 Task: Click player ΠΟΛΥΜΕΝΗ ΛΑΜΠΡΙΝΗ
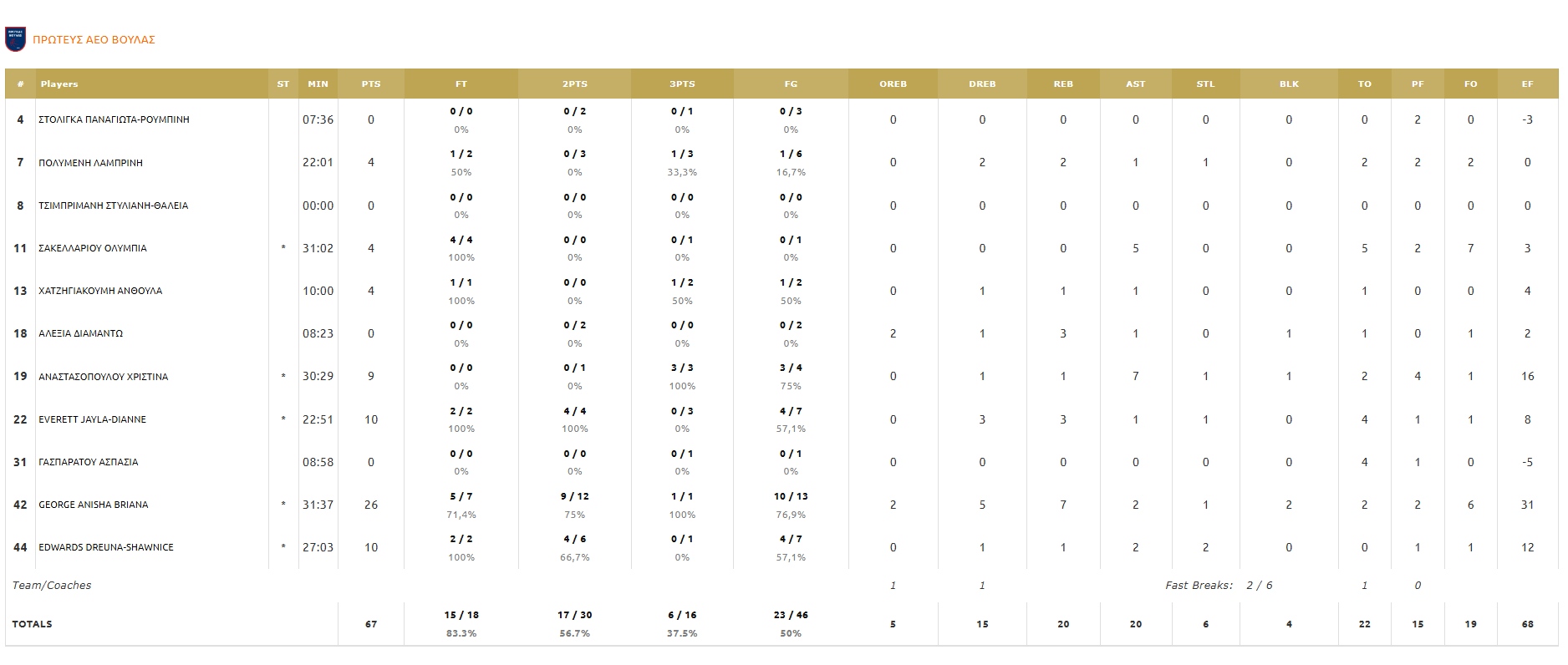90,163
